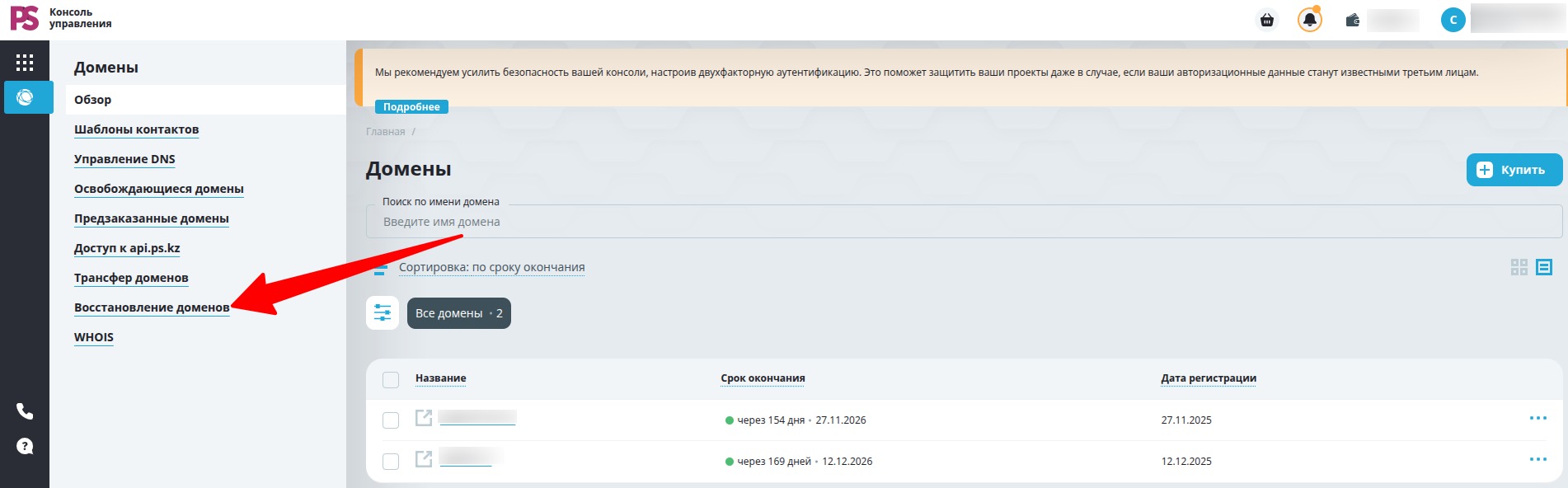Open the apps grid menu icon
The height and width of the screenshot is (488, 1568).
click(x=25, y=63)
